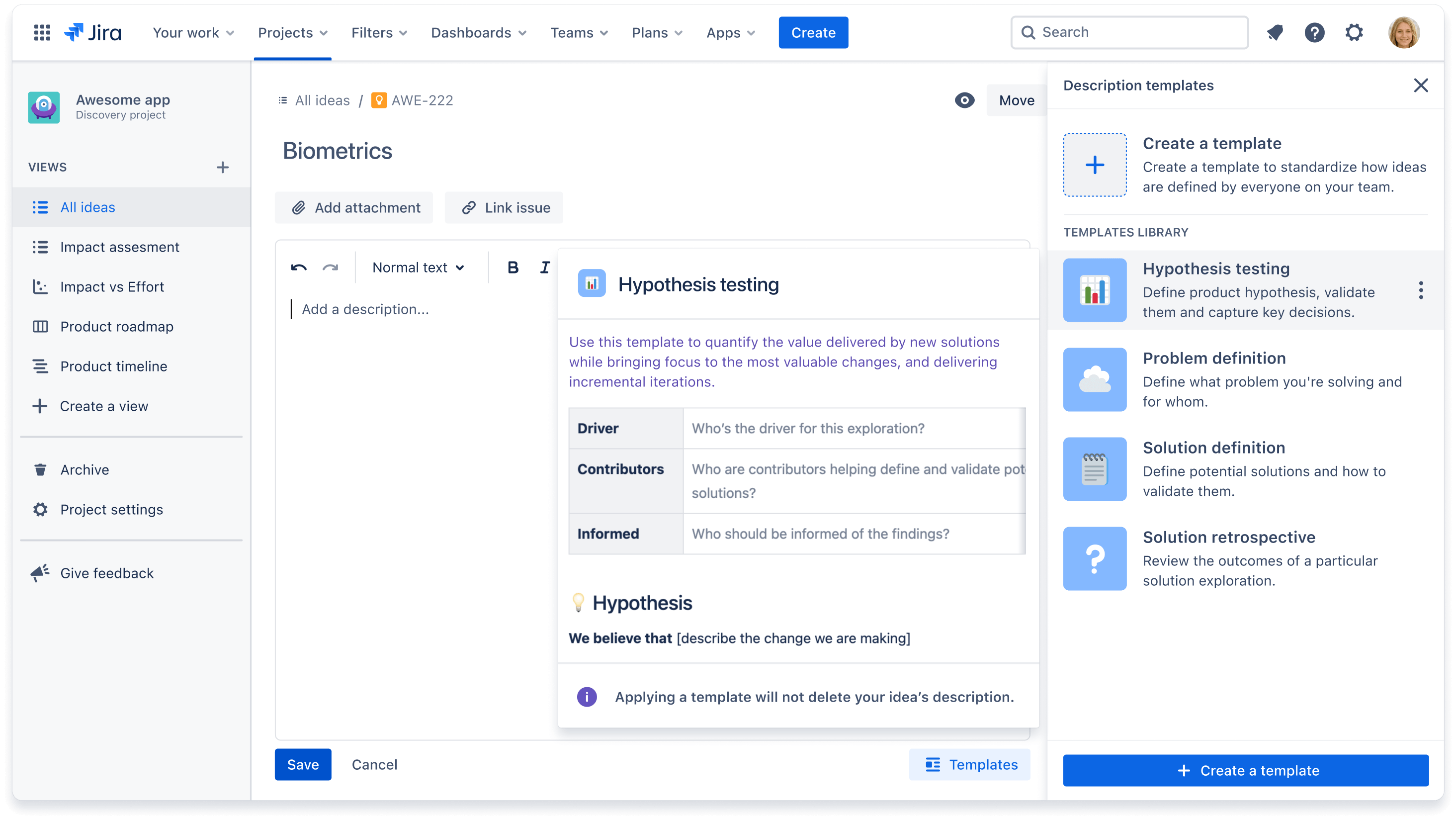
Task: Click the undo arrow in editor toolbar
Action: coord(300,268)
